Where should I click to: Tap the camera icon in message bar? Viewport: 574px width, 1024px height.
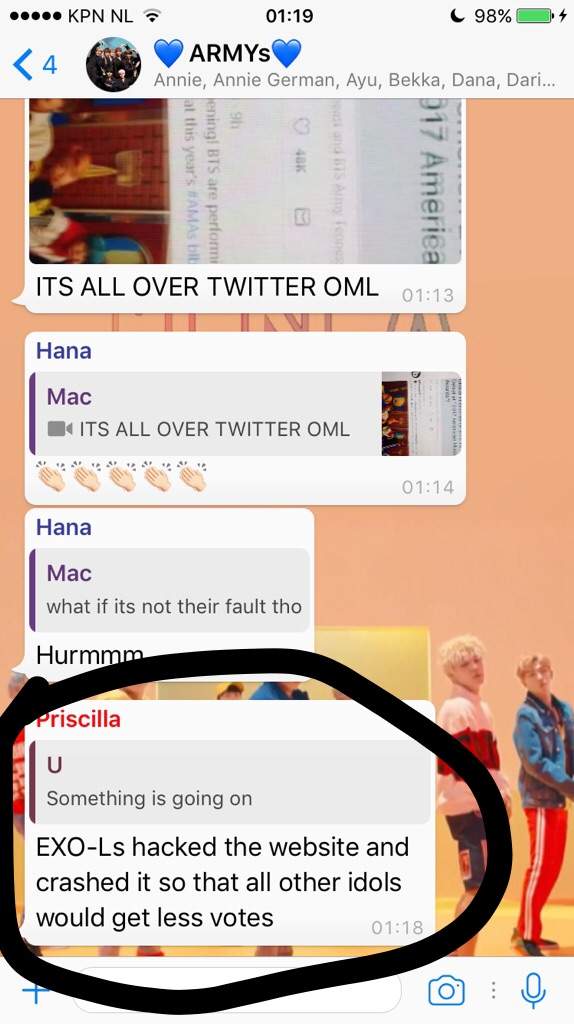[x=446, y=991]
